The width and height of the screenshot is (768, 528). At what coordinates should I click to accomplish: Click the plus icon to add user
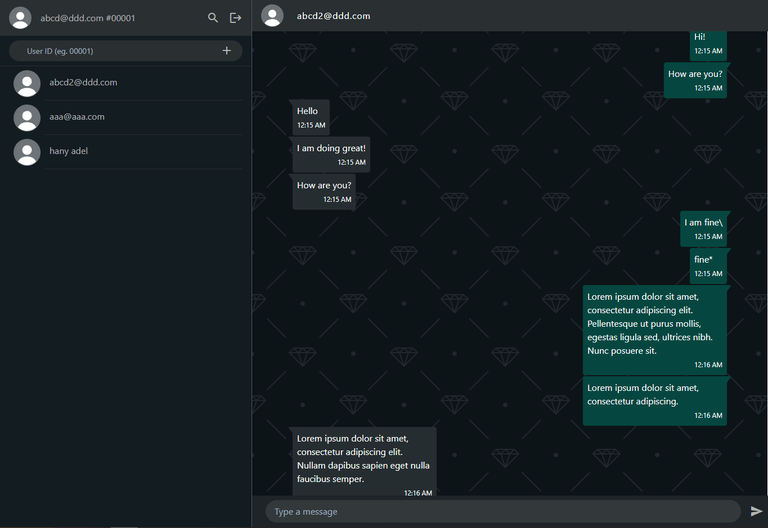227,50
